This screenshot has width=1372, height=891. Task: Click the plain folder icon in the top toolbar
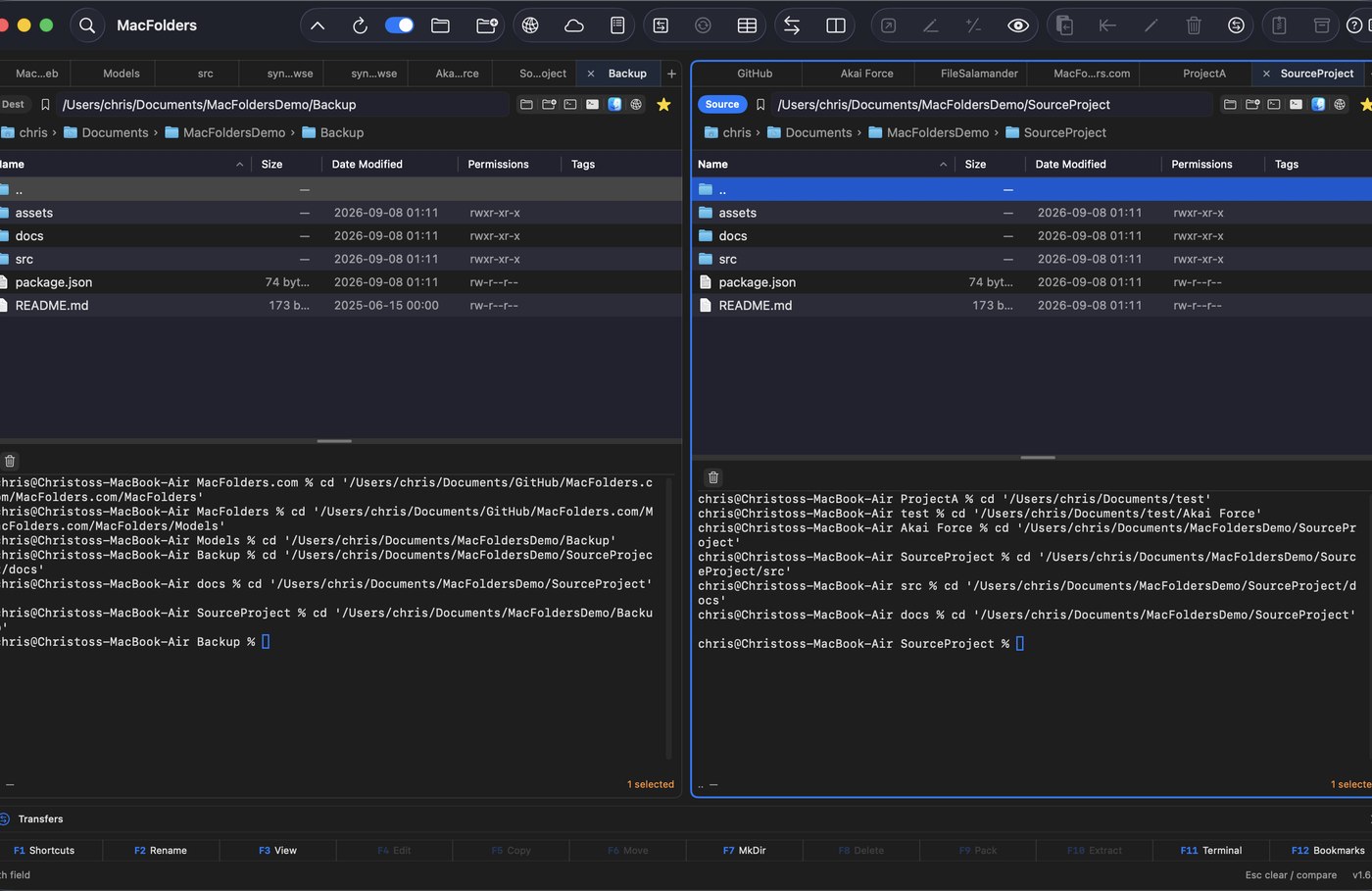441,25
